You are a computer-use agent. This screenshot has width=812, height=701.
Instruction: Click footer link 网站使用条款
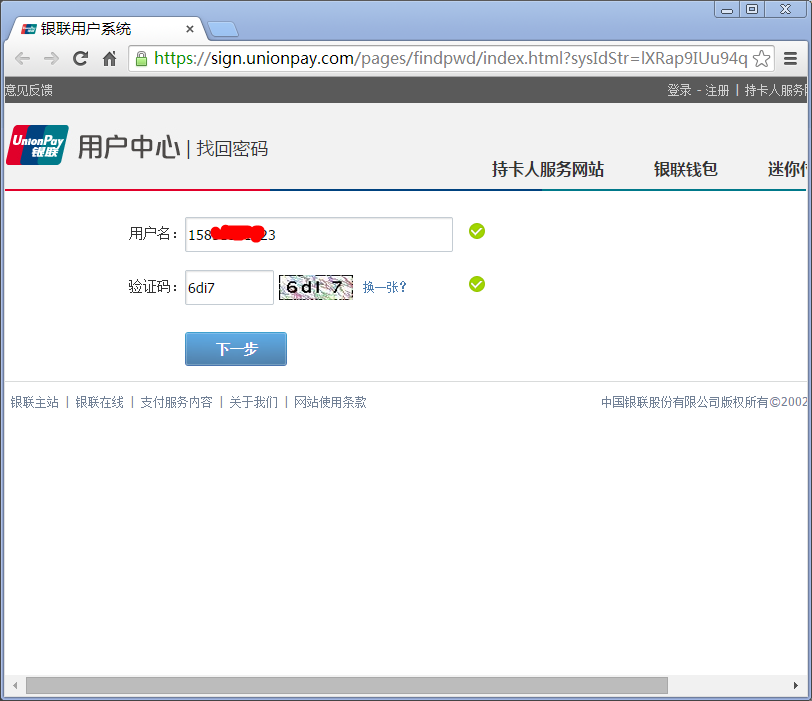click(x=330, y=402)
